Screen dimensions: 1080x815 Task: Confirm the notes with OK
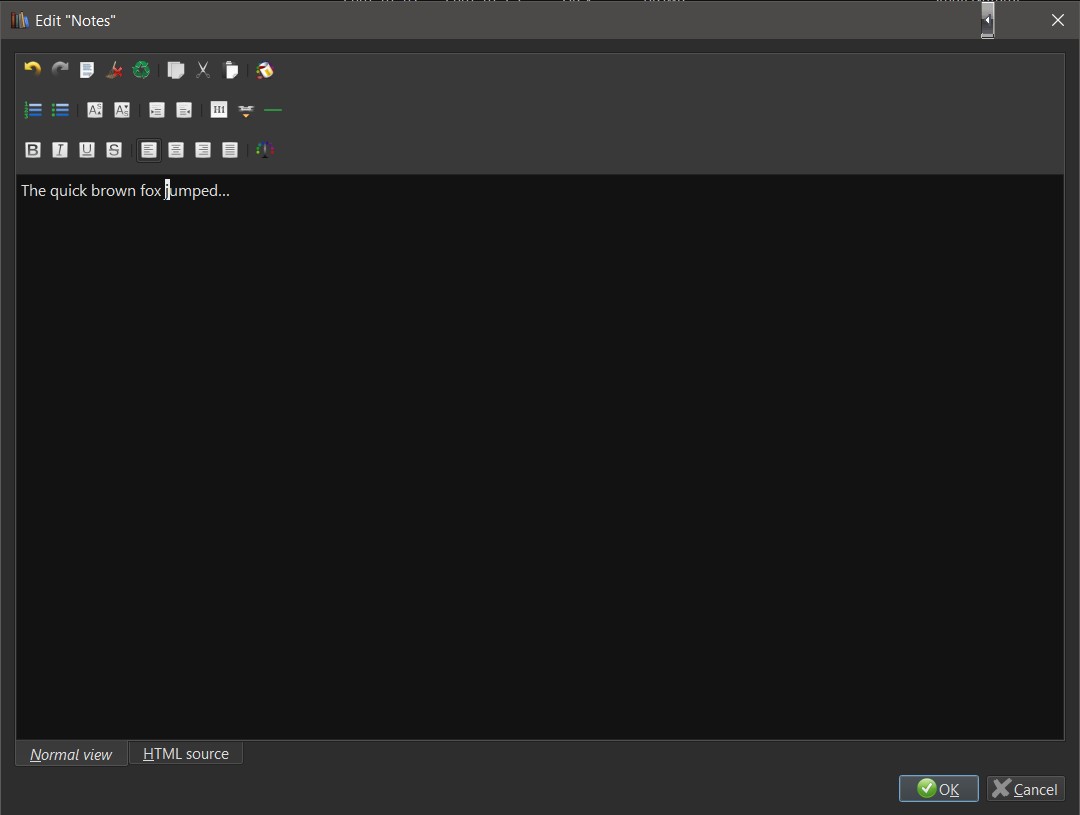[938, 788]
